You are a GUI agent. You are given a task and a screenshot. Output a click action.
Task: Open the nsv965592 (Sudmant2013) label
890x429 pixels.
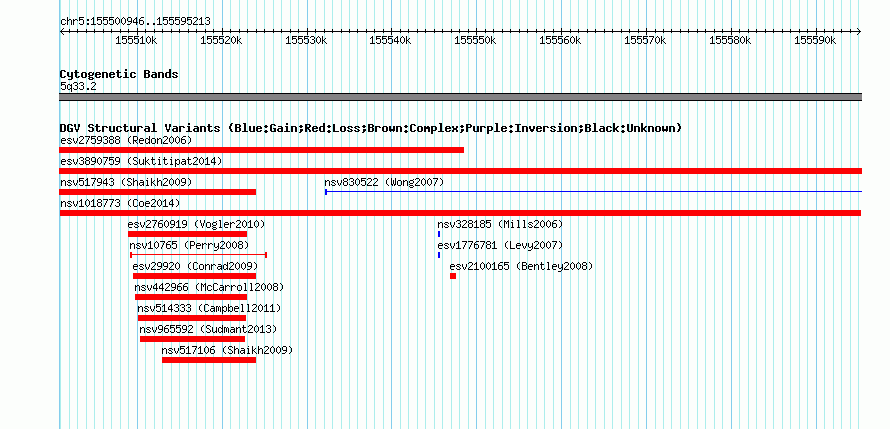click(208, 329)
